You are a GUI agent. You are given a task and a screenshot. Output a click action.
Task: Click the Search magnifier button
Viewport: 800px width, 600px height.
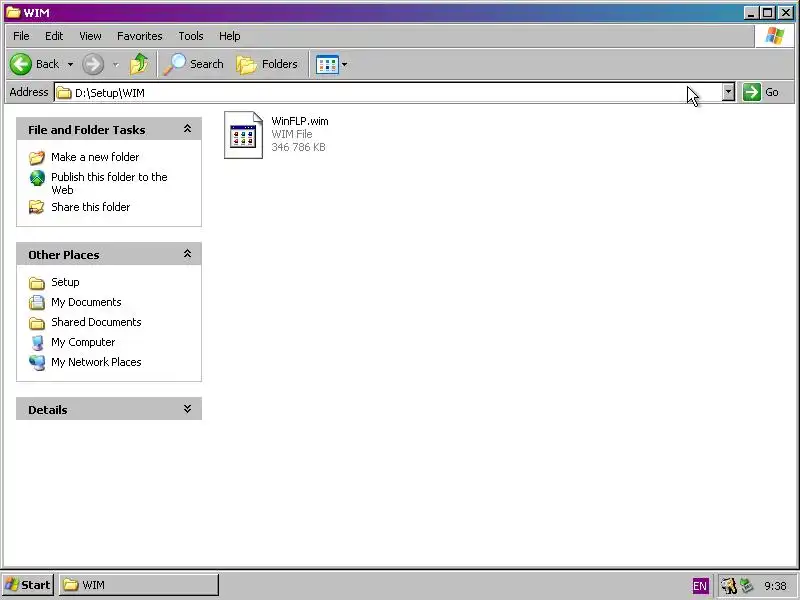click(x=194, y=64)
